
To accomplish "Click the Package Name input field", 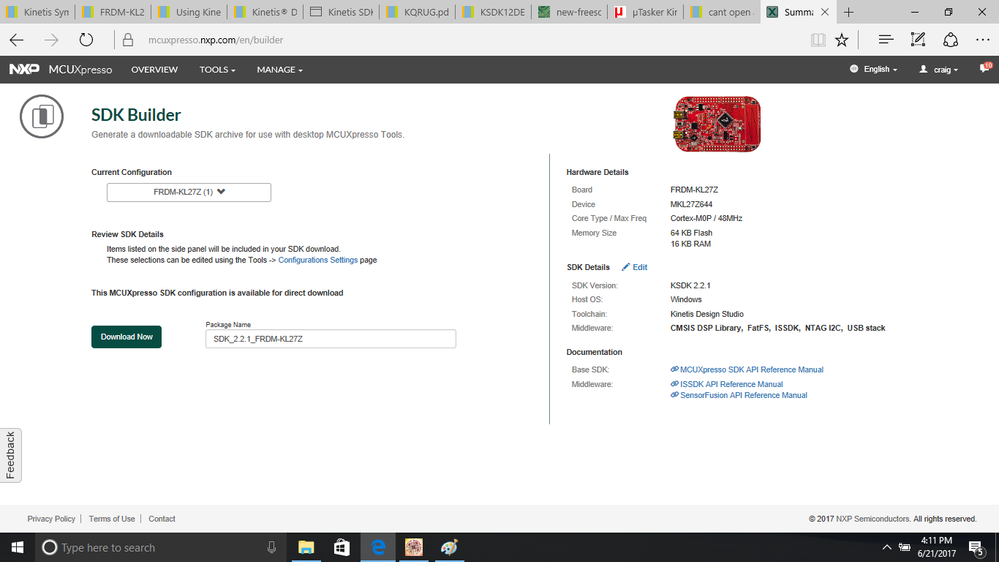I will [331, 338].
